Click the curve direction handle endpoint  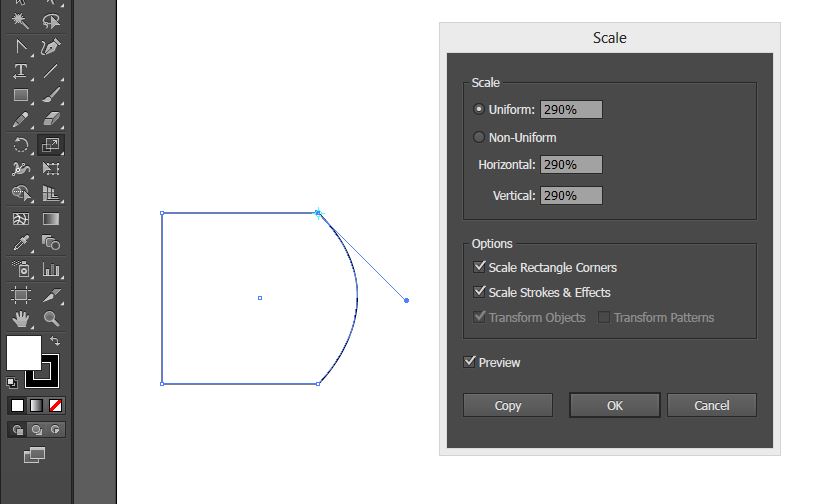pyautogui.click(x=407, y=300)
